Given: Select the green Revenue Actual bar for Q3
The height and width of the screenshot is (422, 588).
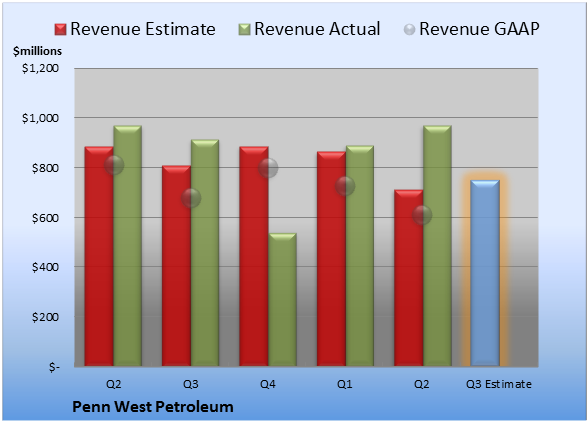Looking at the screenshot, I should [x=205, y=253].
